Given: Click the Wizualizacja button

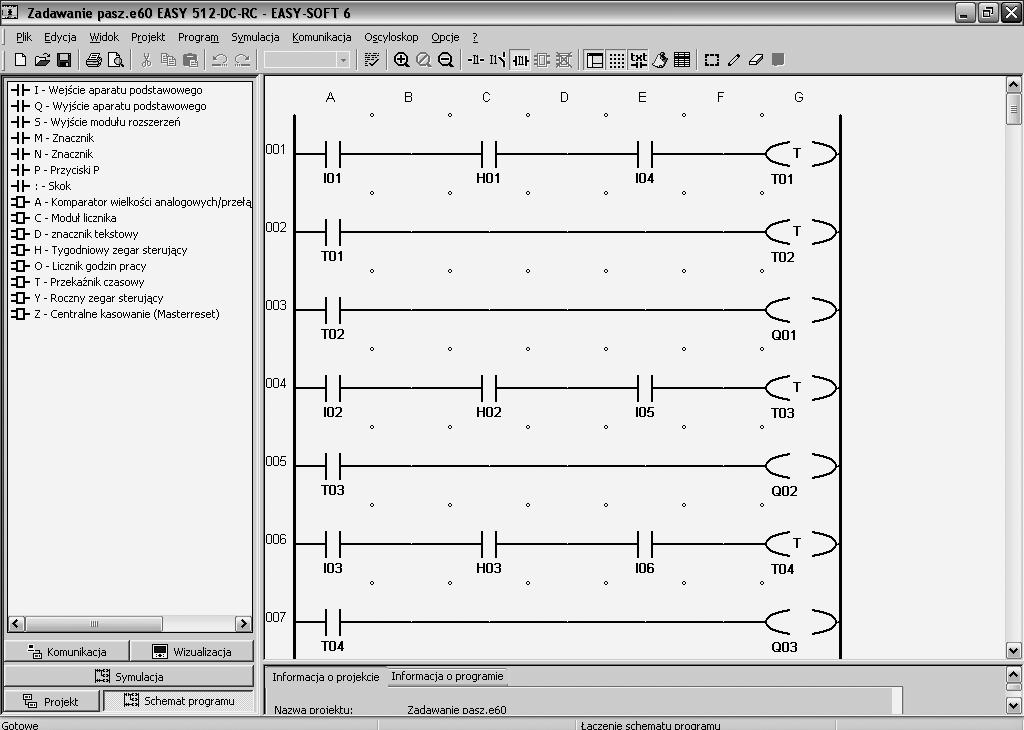Looking at the screenshot, I should pyautogui.click(x=191, y=652).
